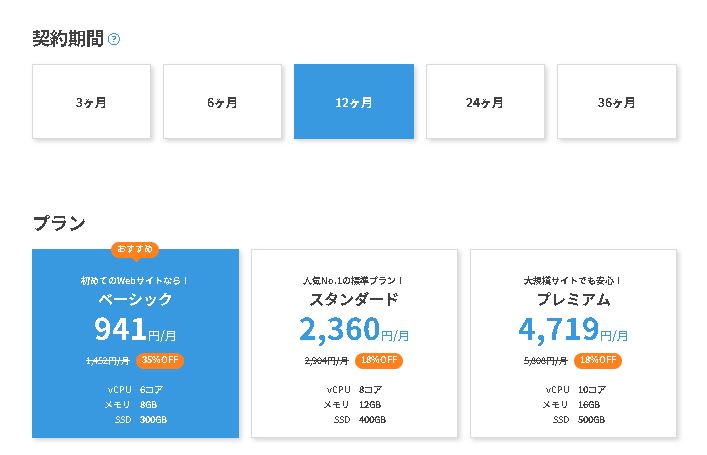Select the プレミアム plan name
The height and width of the screenshot is (455, 707).
pyautogui.click(x=573, y=299)
